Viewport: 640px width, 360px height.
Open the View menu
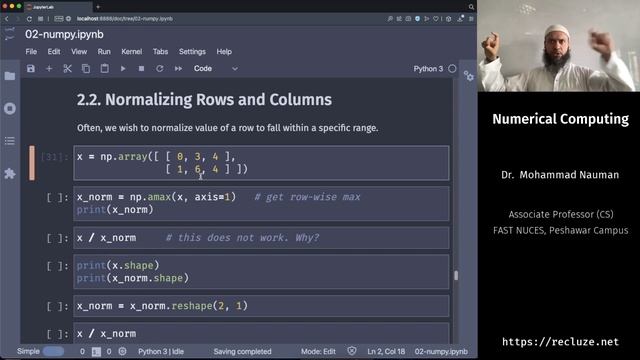pos(79,52)
